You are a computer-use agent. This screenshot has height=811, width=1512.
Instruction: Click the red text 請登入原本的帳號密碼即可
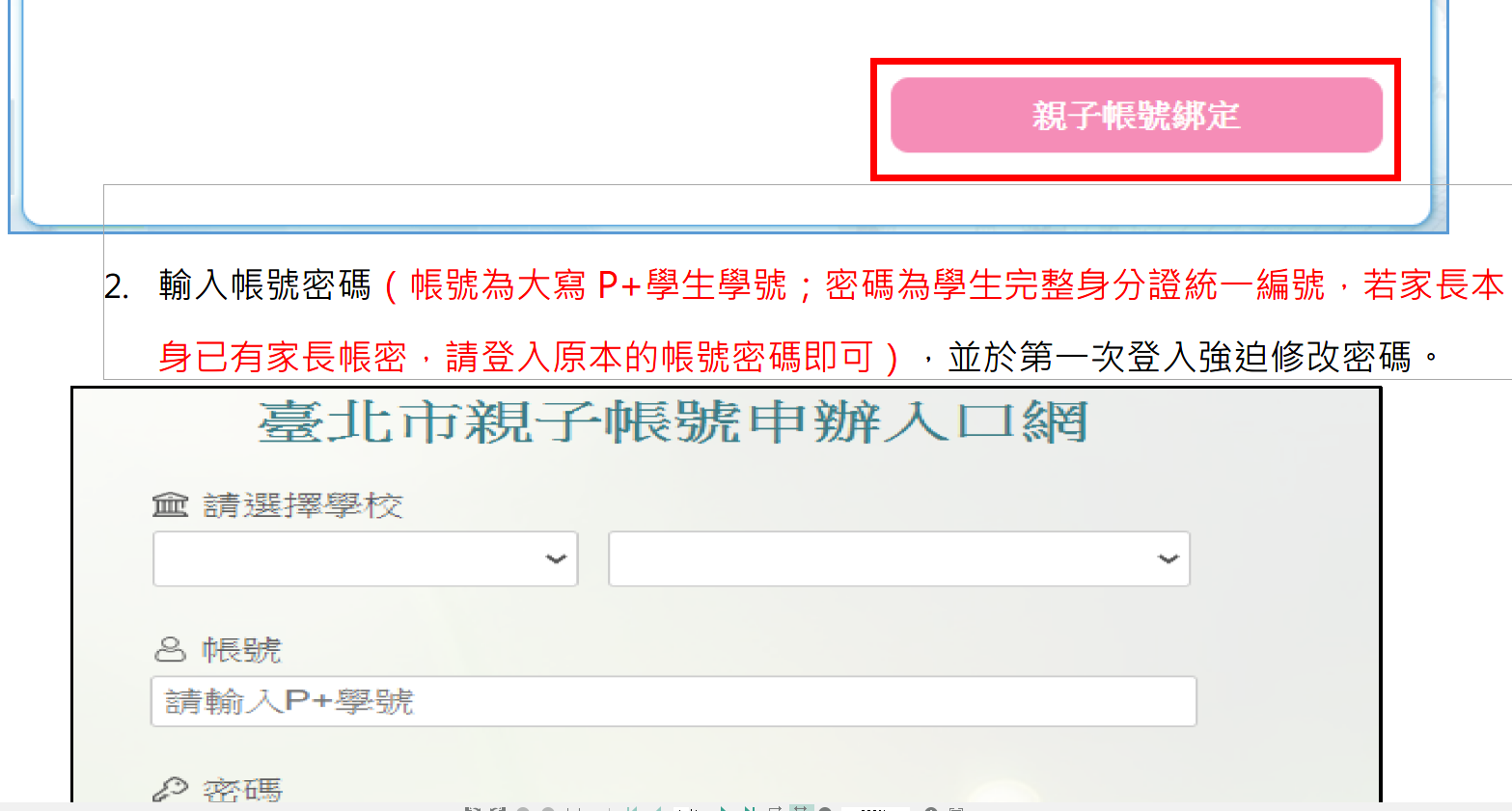point(660,357)
